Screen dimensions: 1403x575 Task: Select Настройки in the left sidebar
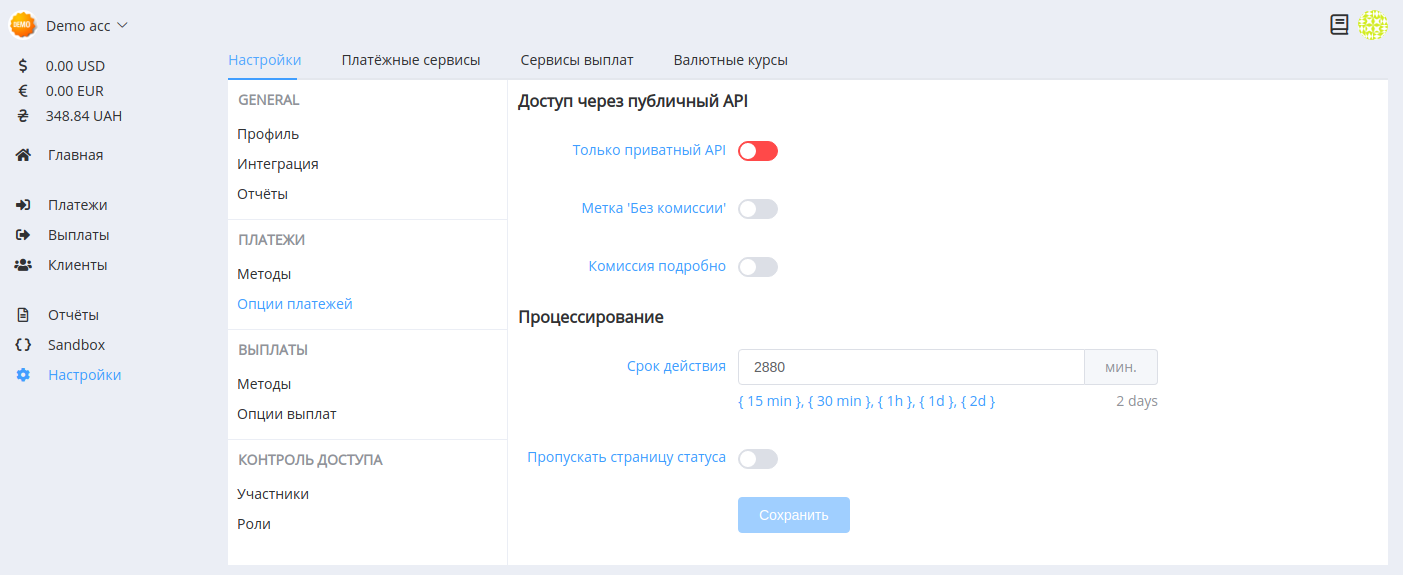pos(85,375)
